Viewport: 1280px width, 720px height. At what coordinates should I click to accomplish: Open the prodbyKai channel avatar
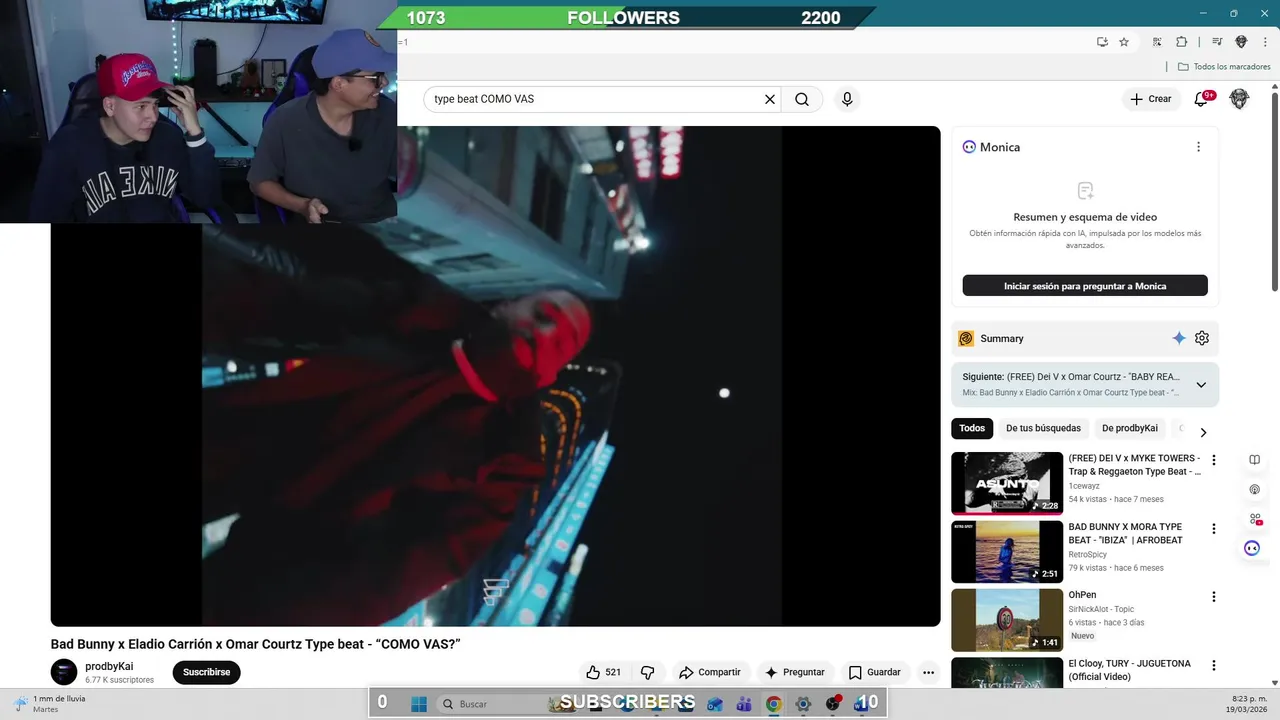[64, 672]
